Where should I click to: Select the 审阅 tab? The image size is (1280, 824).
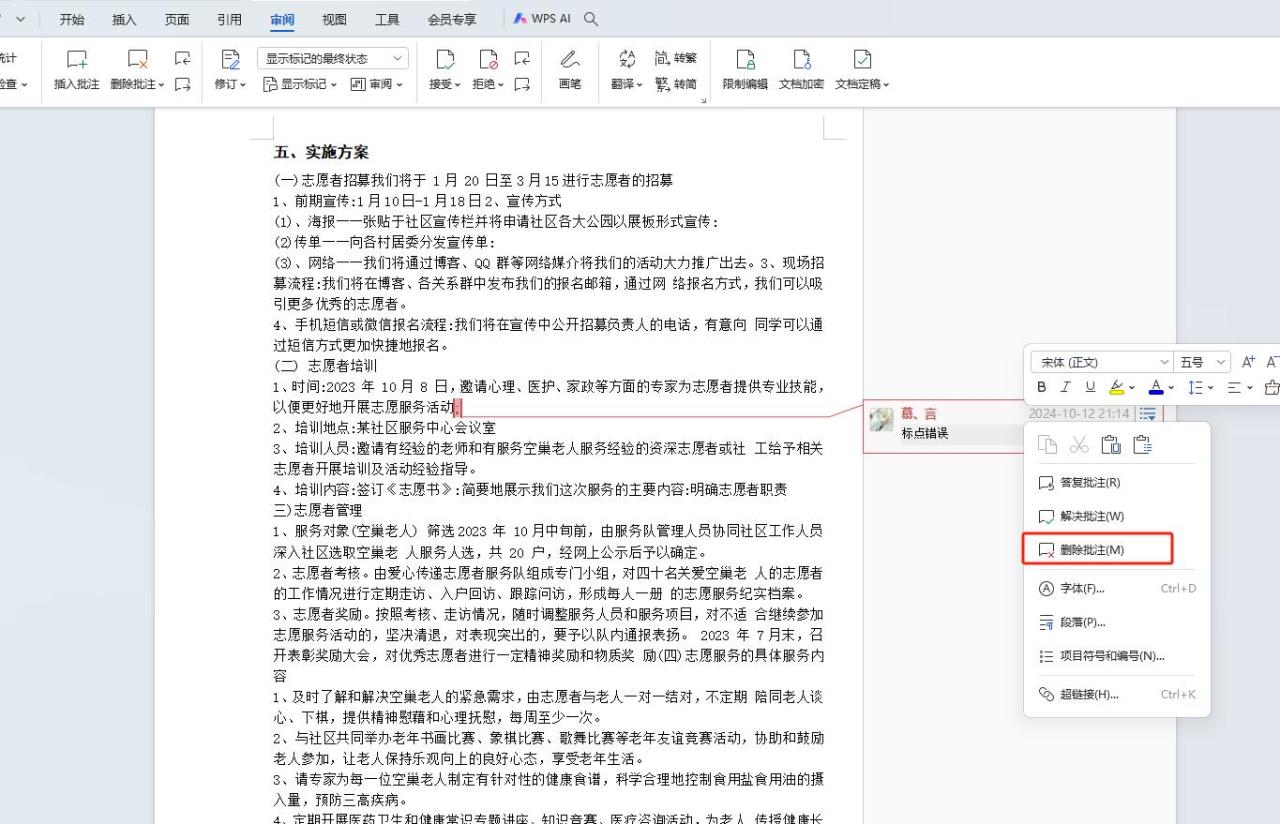282,19
